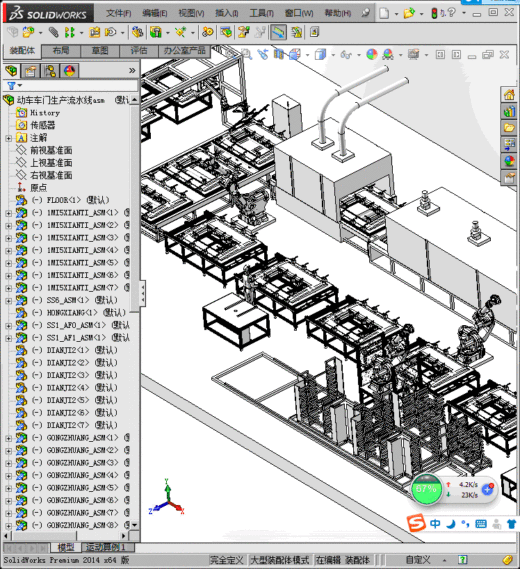This screenshot has width=520, height=569.
Task: Expand the GONGZHUANG_ASM<1> tree node
Action: tap(8, 438)
